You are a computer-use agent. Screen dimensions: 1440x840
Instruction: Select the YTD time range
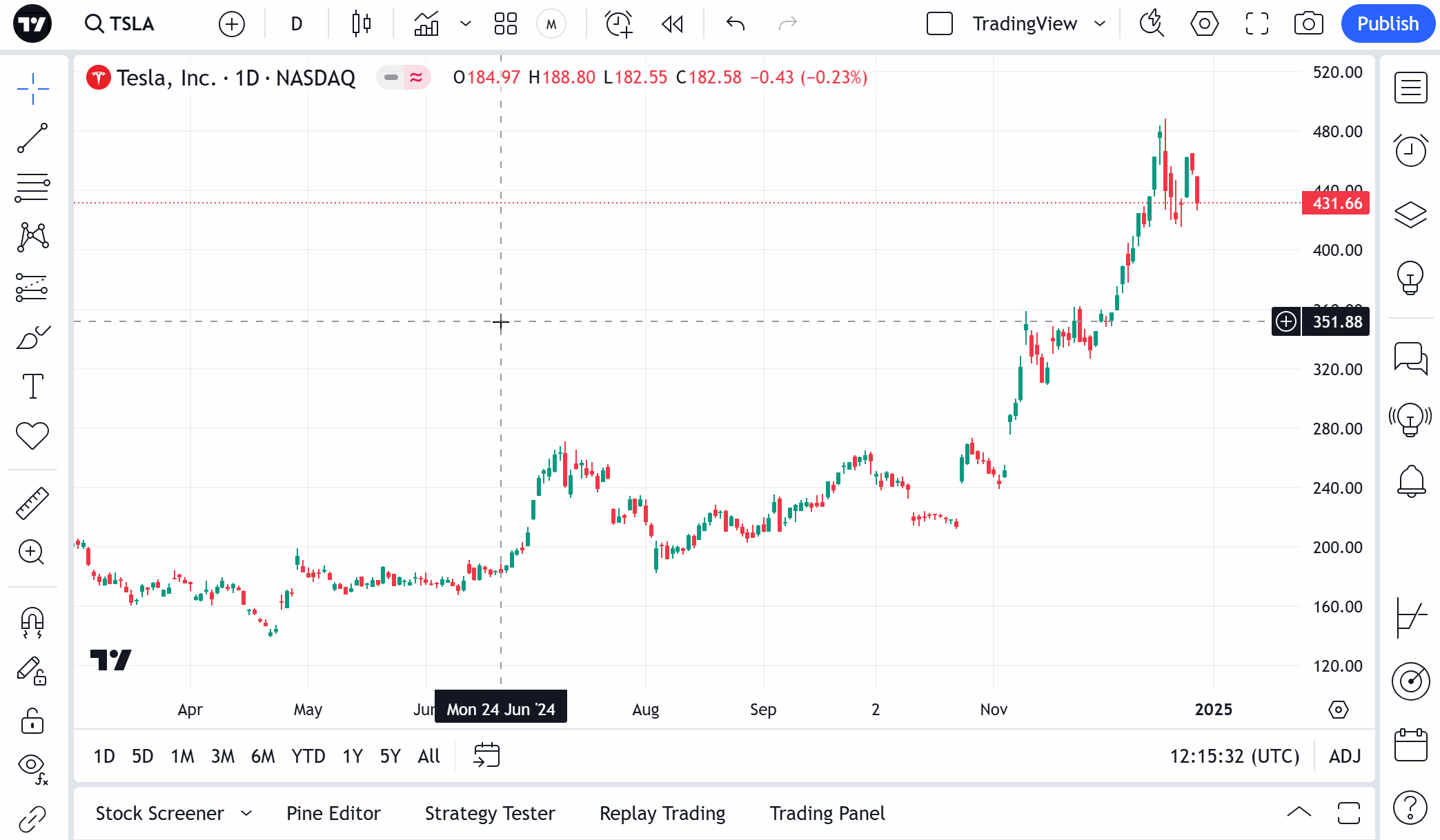(308, 757)
